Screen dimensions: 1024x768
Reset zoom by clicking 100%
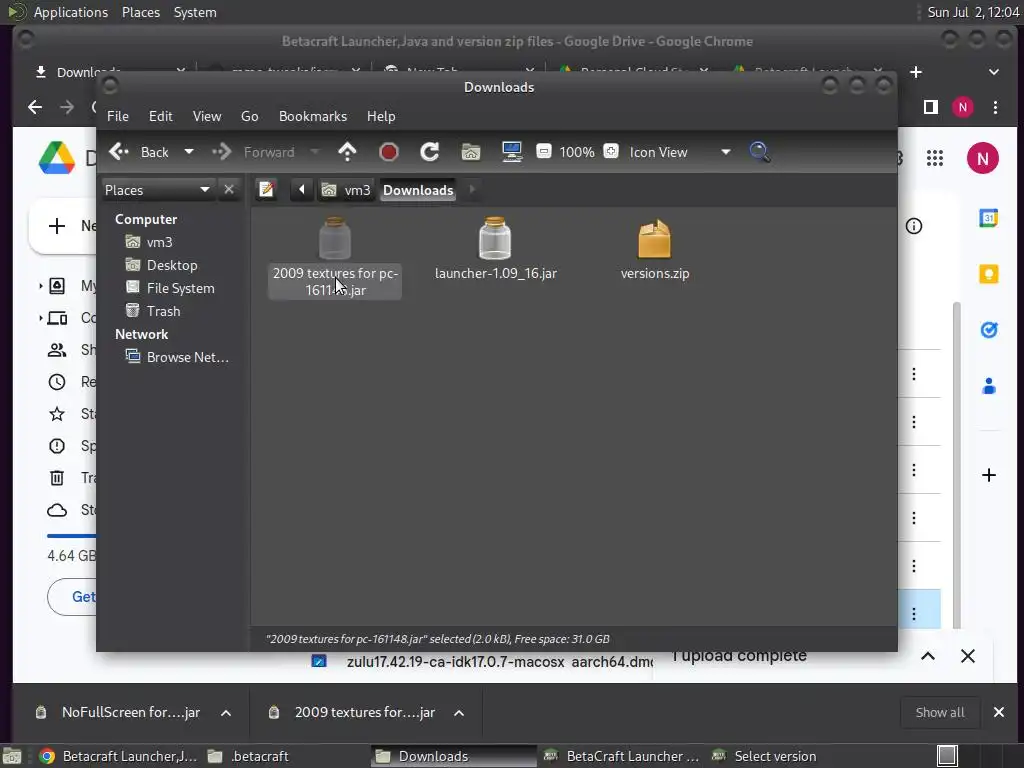[577, 152]
